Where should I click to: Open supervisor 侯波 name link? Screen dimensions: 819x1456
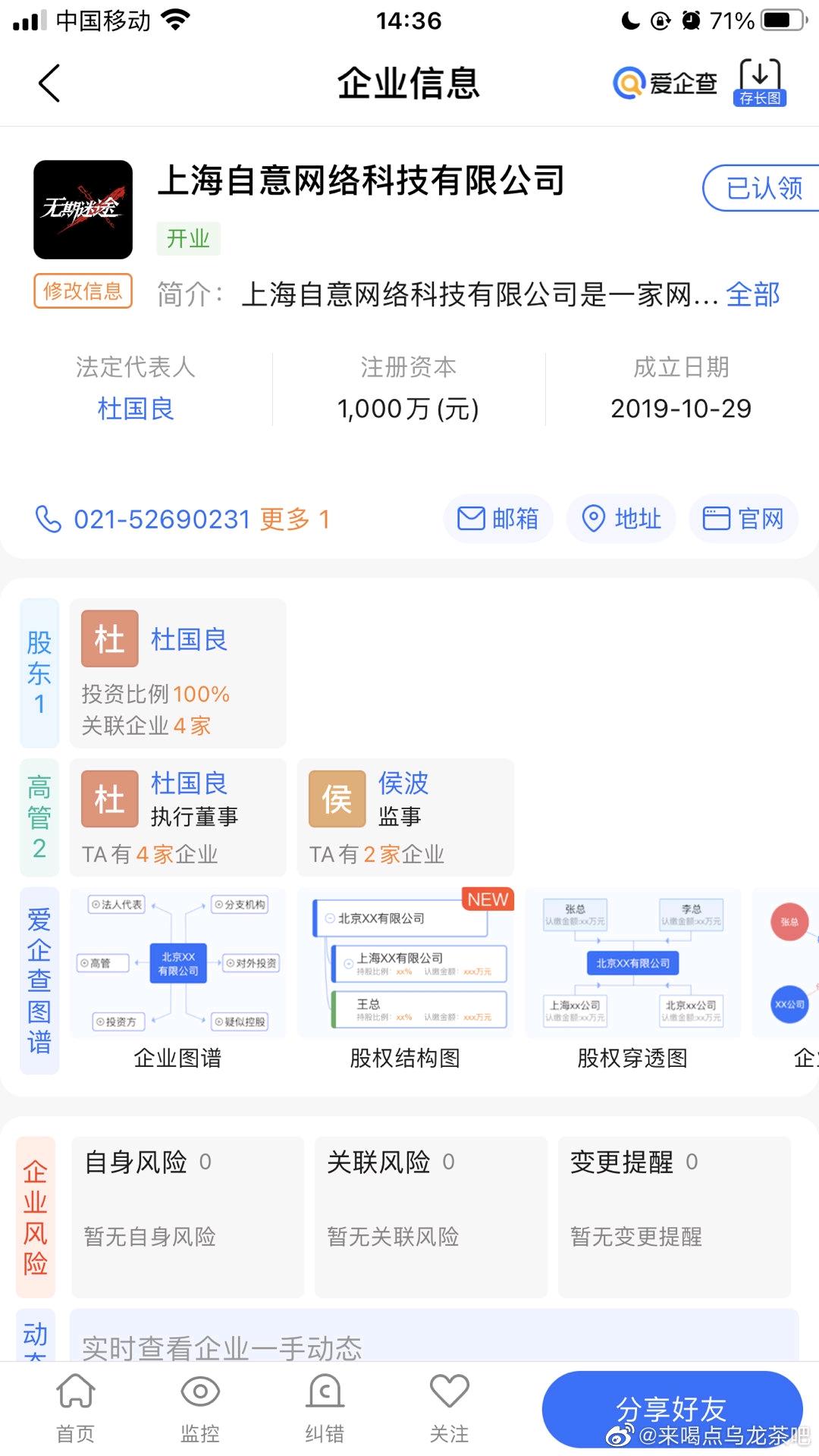pos(403,783)
